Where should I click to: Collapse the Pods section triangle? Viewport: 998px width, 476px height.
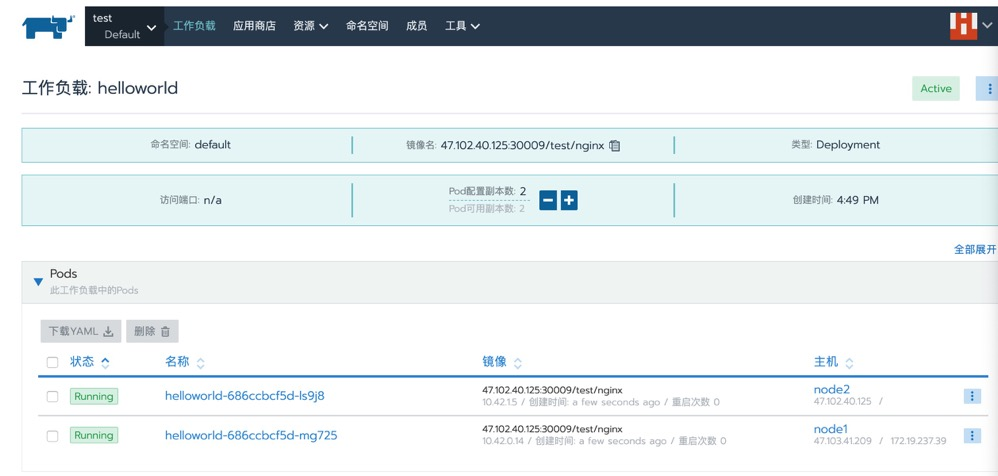(x=38, y=281)
